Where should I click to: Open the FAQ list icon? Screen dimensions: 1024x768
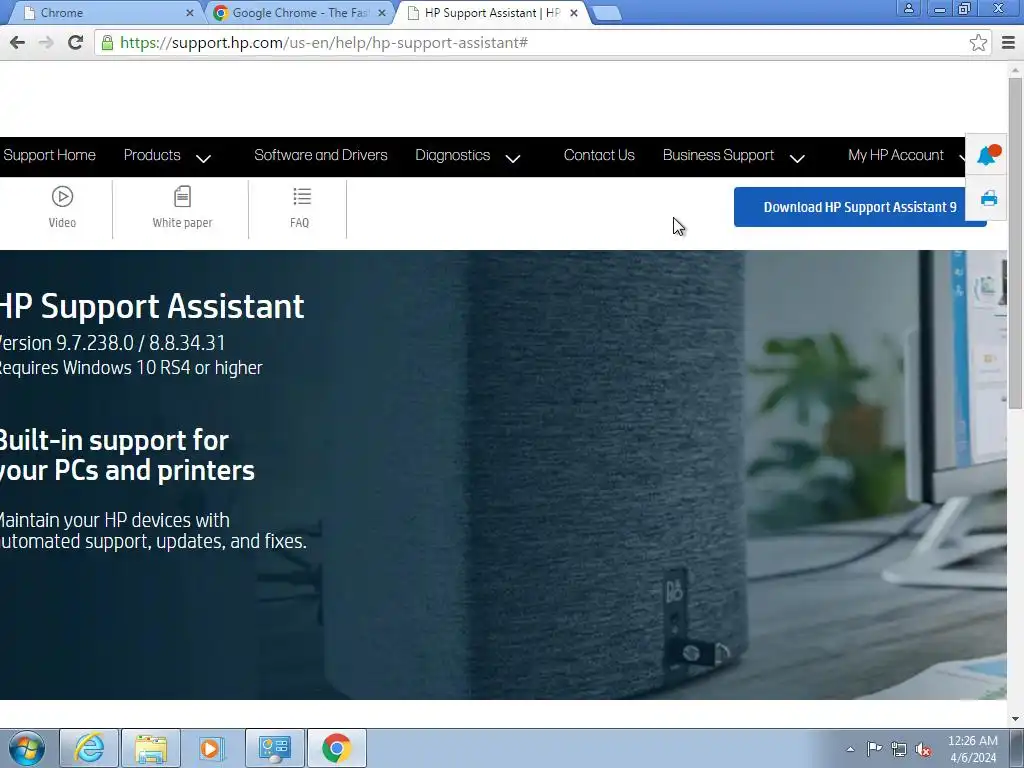pos(302,196)
